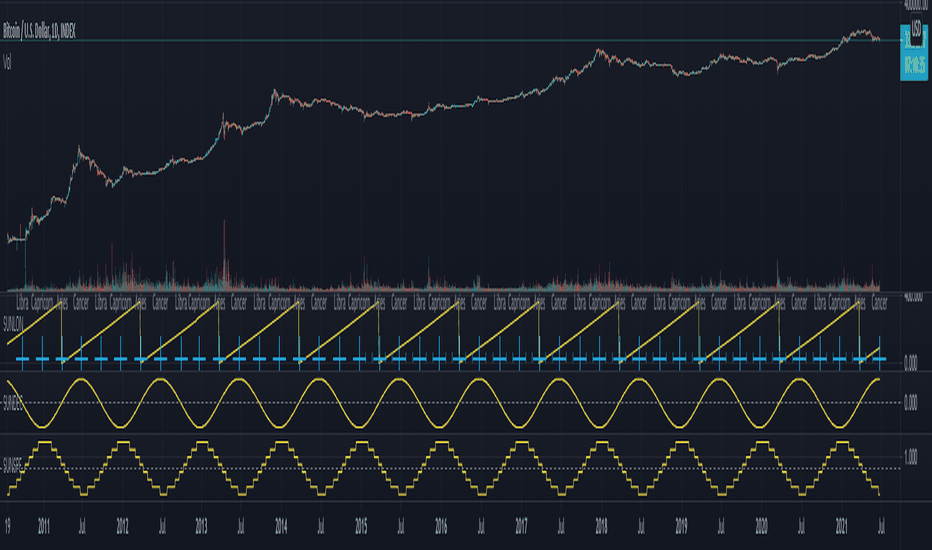Click the bar countdown timer below price label
The image size is (932, 550).
tap(914, 64)
